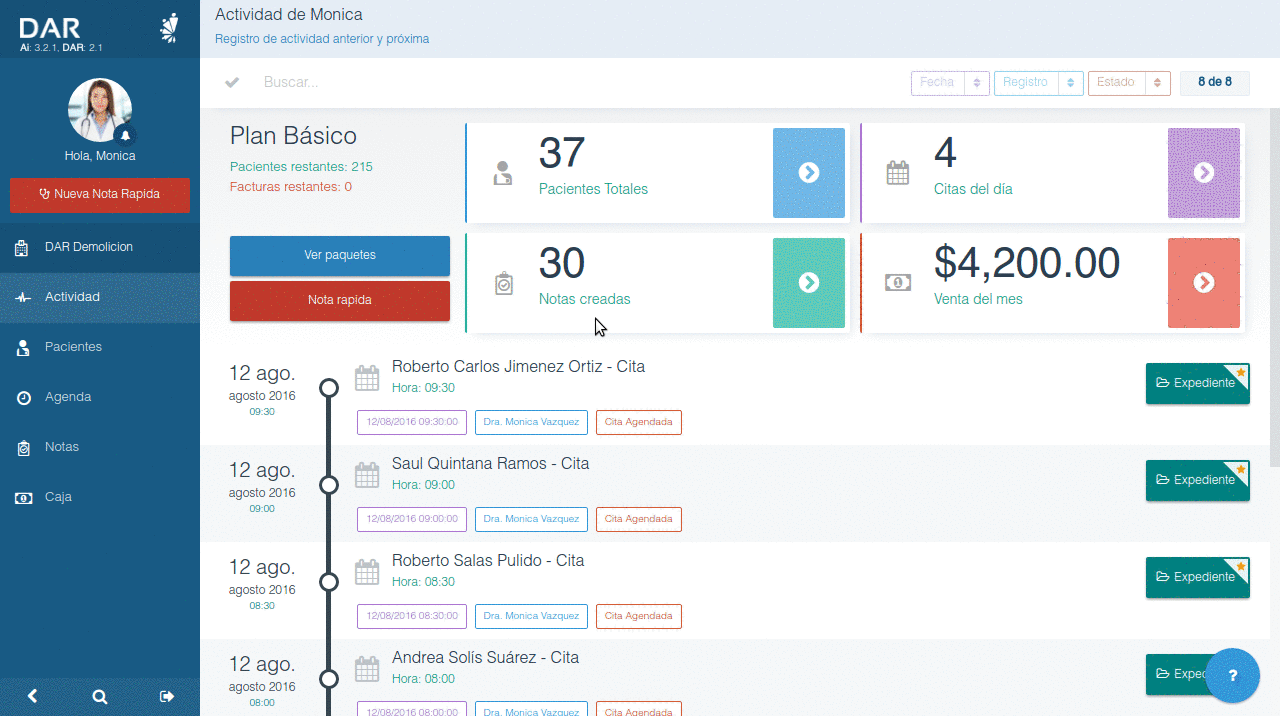1280x716 pixels.
Task: Open Caja in the sidebar menu
Action: (x=100, y=497)
